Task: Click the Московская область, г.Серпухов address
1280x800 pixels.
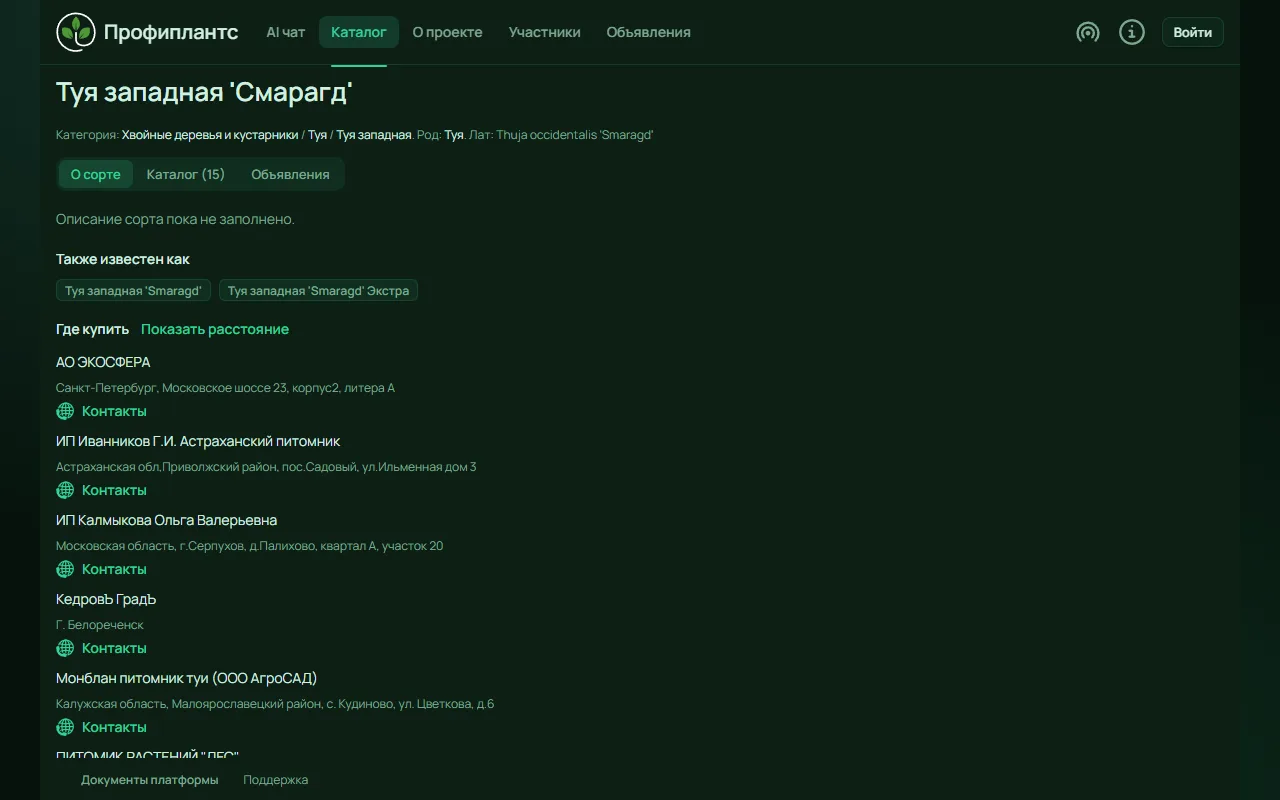Action: click(x=249, y=545)
